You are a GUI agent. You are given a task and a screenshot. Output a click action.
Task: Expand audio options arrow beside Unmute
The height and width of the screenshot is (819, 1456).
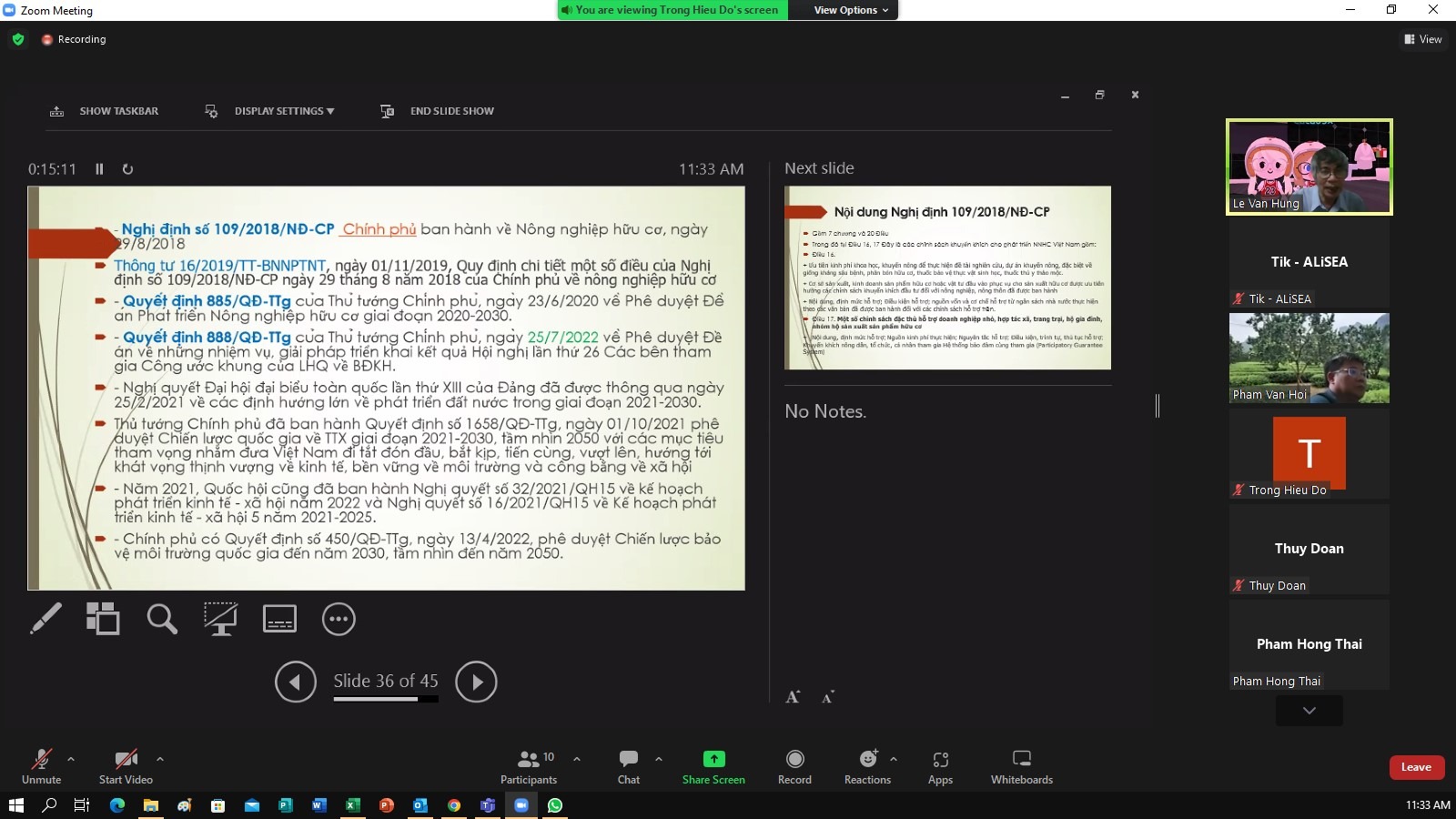(71, 758)
